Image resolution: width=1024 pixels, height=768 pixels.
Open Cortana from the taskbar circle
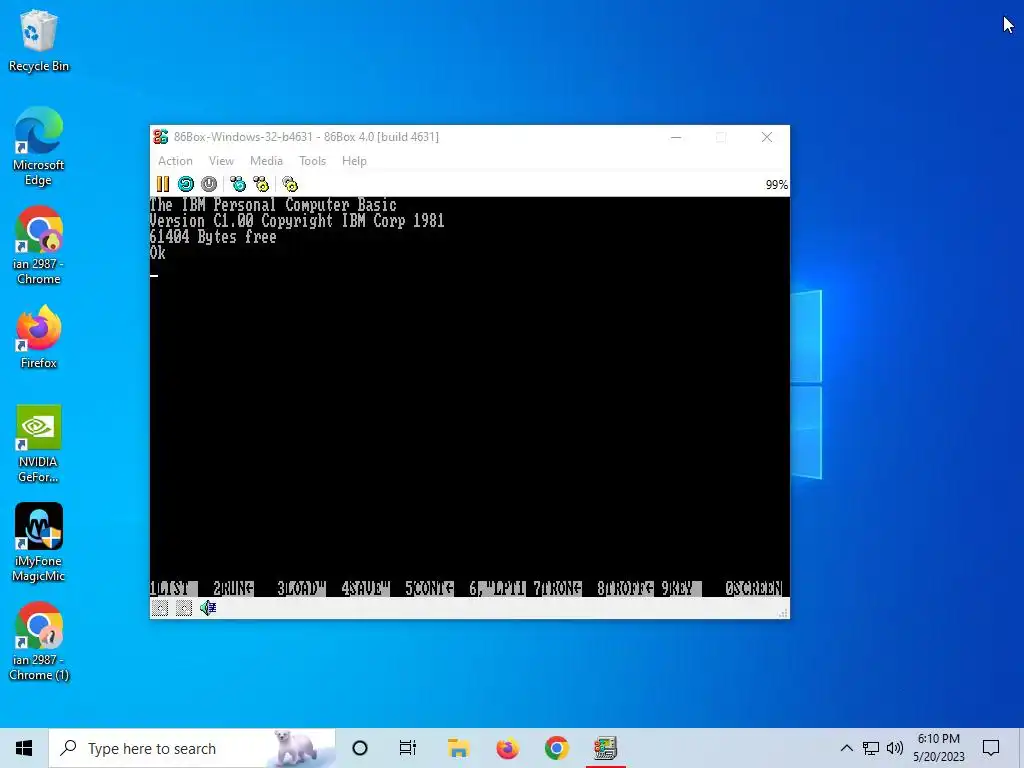(x=360, y=748)
